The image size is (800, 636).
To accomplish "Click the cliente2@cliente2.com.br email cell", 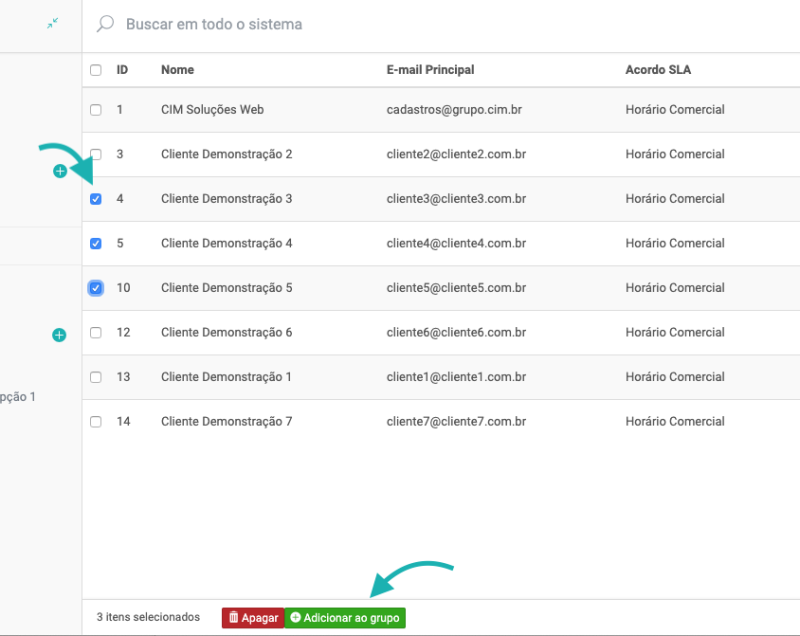I will [x=456, y=155].
